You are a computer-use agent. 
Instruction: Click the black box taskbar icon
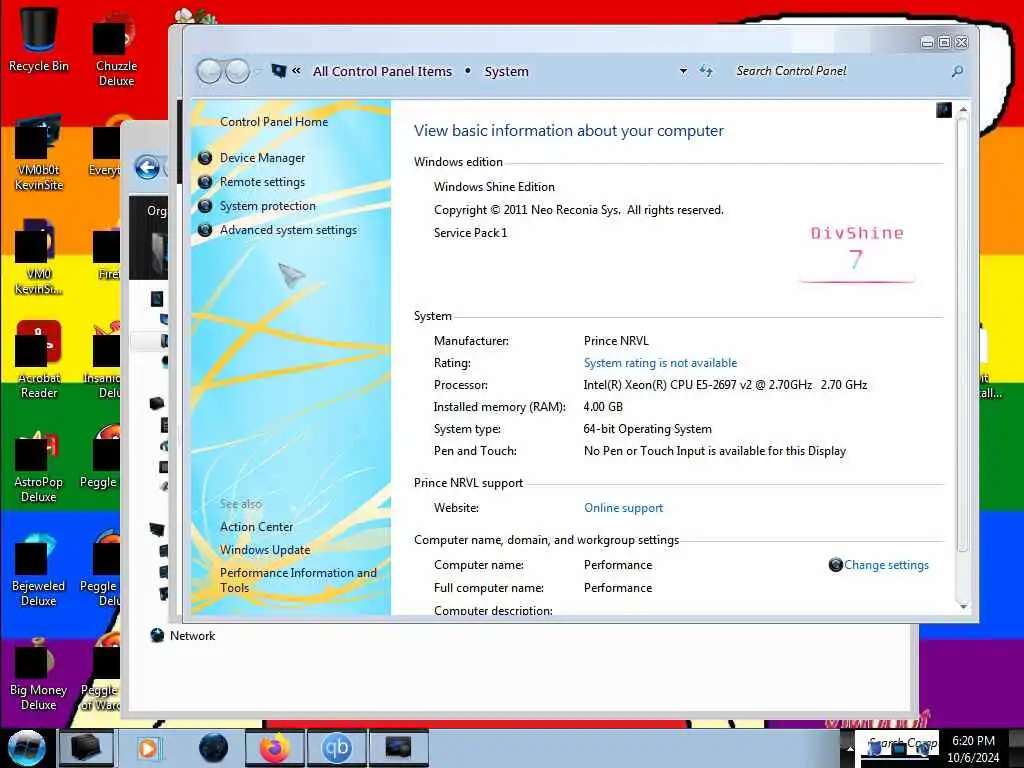click(x=86, y=748)
